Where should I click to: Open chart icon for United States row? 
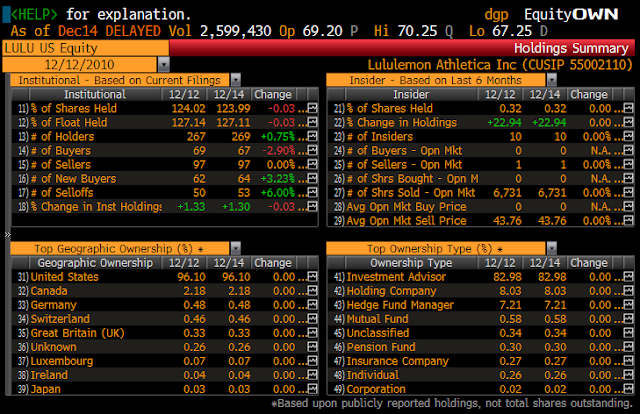click(312, 277)
